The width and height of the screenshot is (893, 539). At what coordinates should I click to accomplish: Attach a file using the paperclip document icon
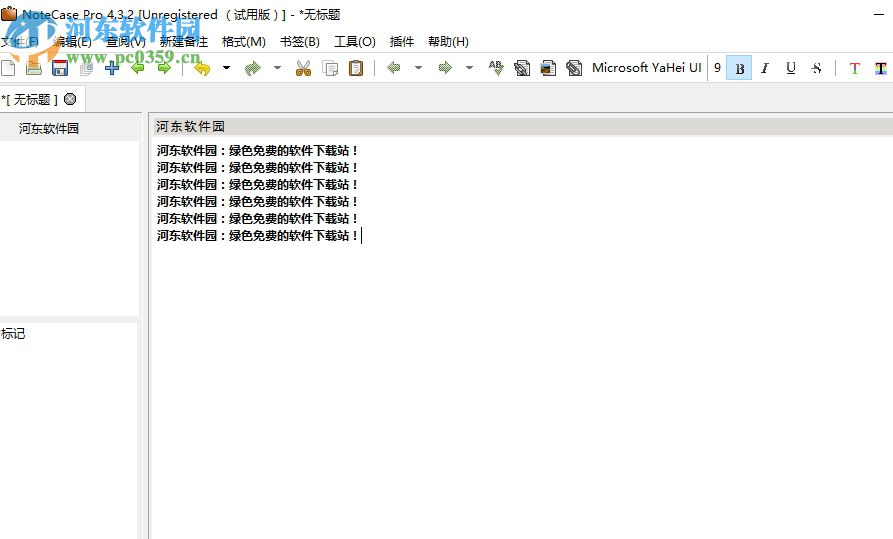574,68
